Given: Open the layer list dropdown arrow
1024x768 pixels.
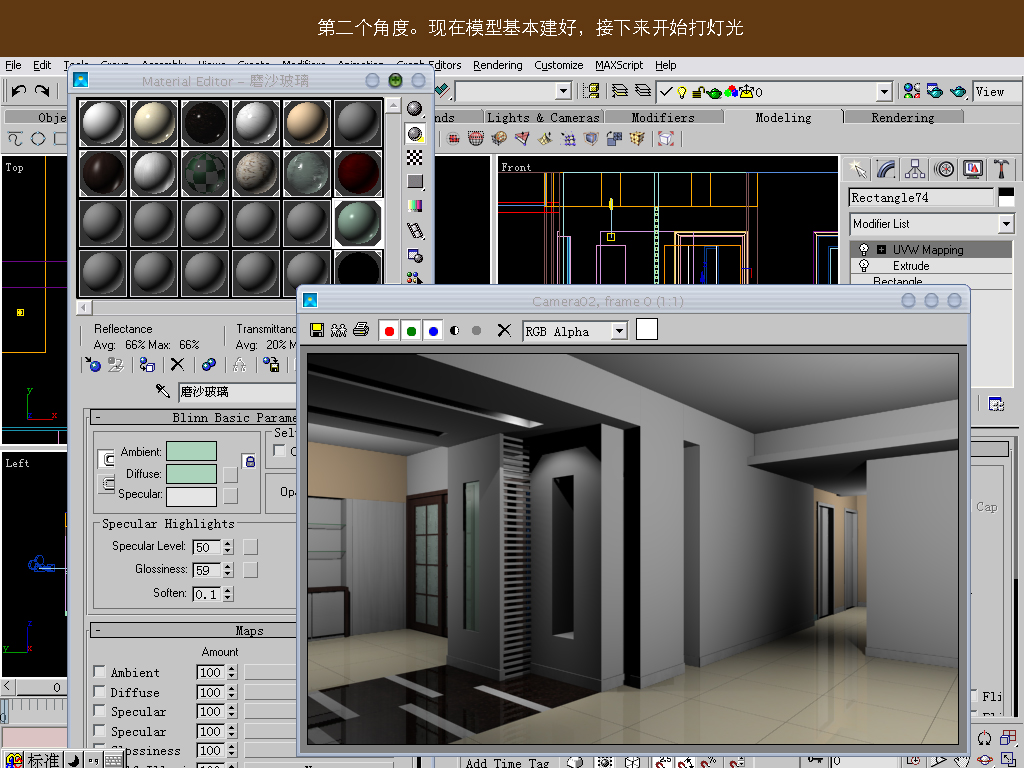Looking at the screenshot, I should tap(884, 92).
